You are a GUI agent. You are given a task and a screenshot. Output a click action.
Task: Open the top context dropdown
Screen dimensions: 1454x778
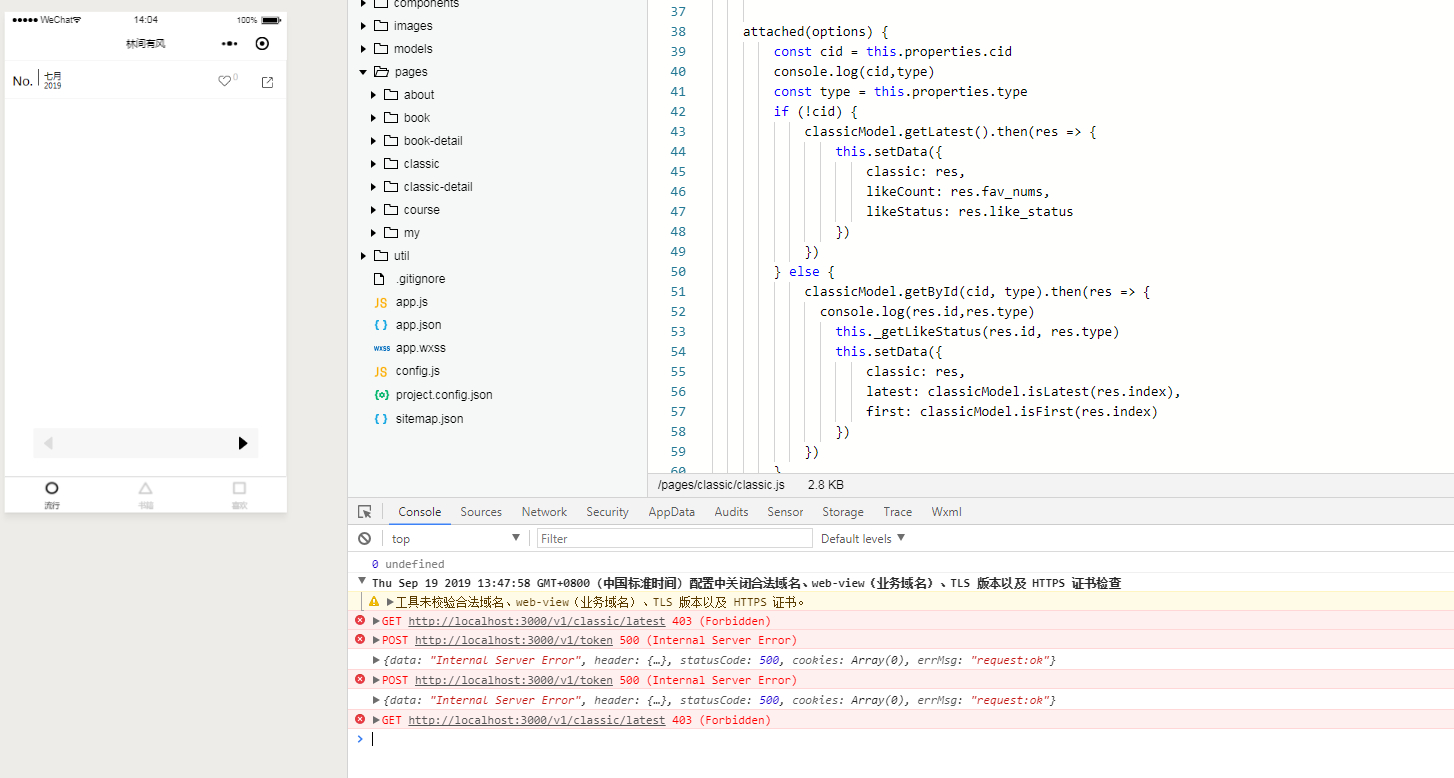coord(456,538)
